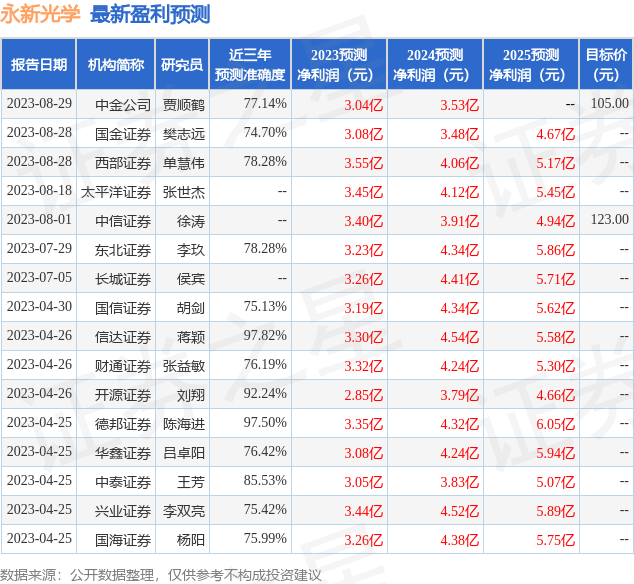Click the 2023-08-01 date cell

point(39,220)
